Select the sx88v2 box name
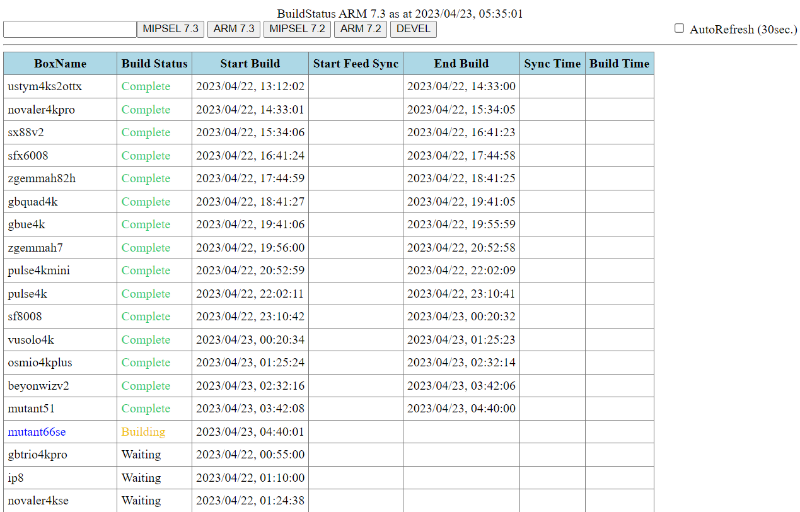This screenshot has width=800, height=512. click(x=26, y=132)
